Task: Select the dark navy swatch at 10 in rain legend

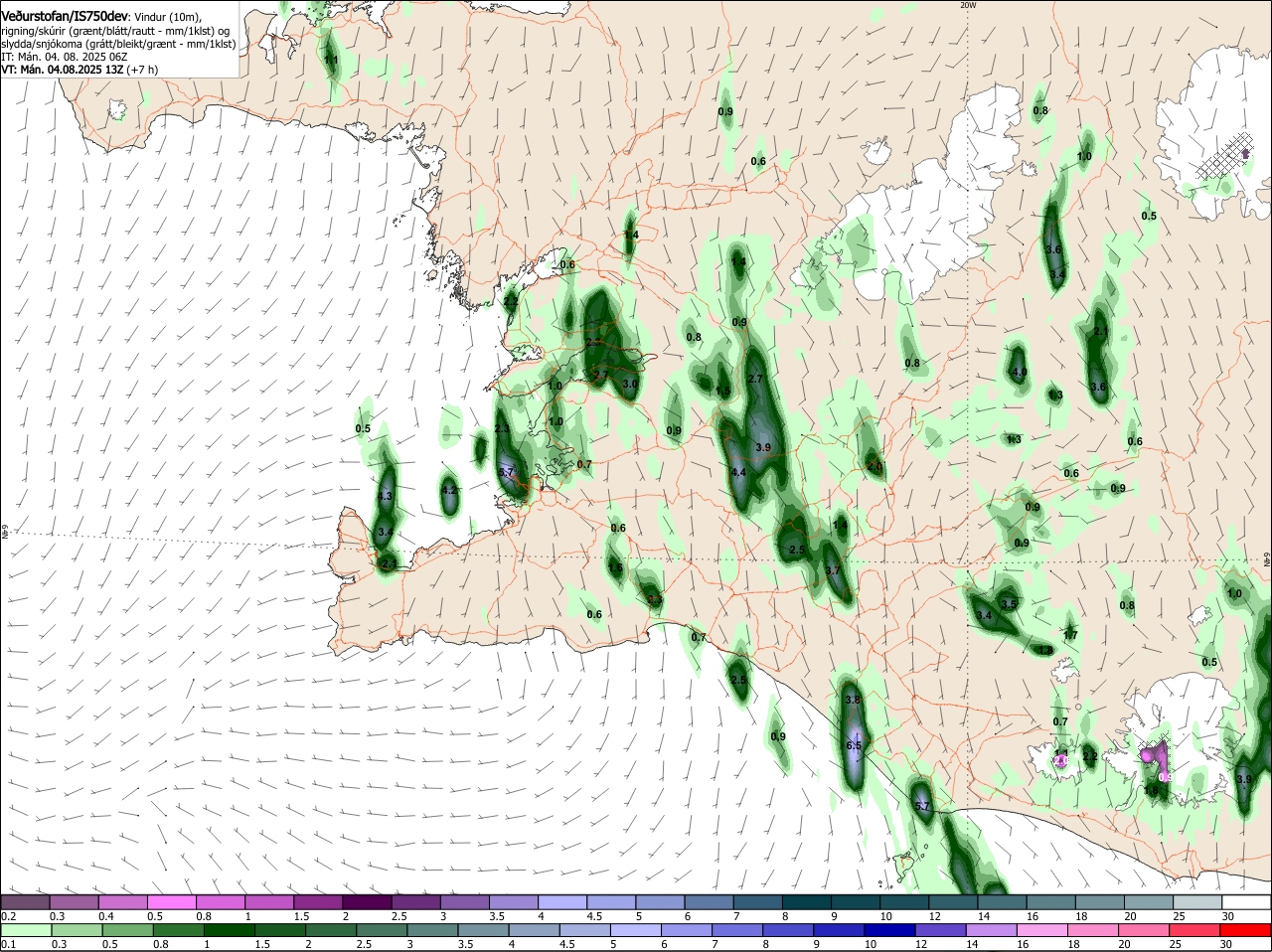Action: (889, 930)
